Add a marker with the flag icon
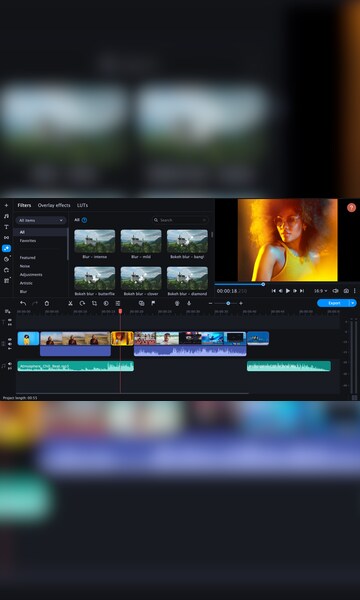360x600 pixels. tap(153, 303)
